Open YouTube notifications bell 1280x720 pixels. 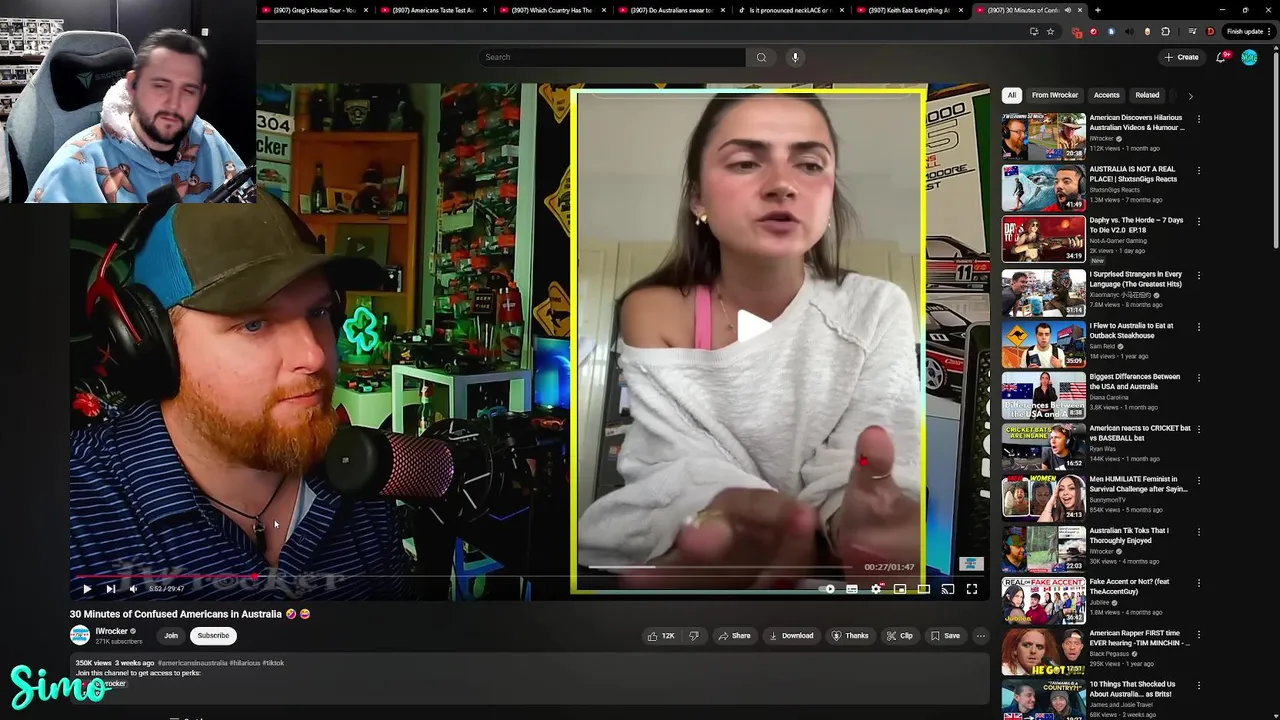(x=1220, y=57)
